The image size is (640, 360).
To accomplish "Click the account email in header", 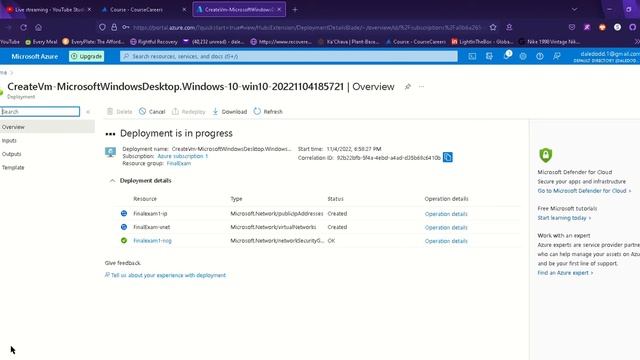I will 610,53.
